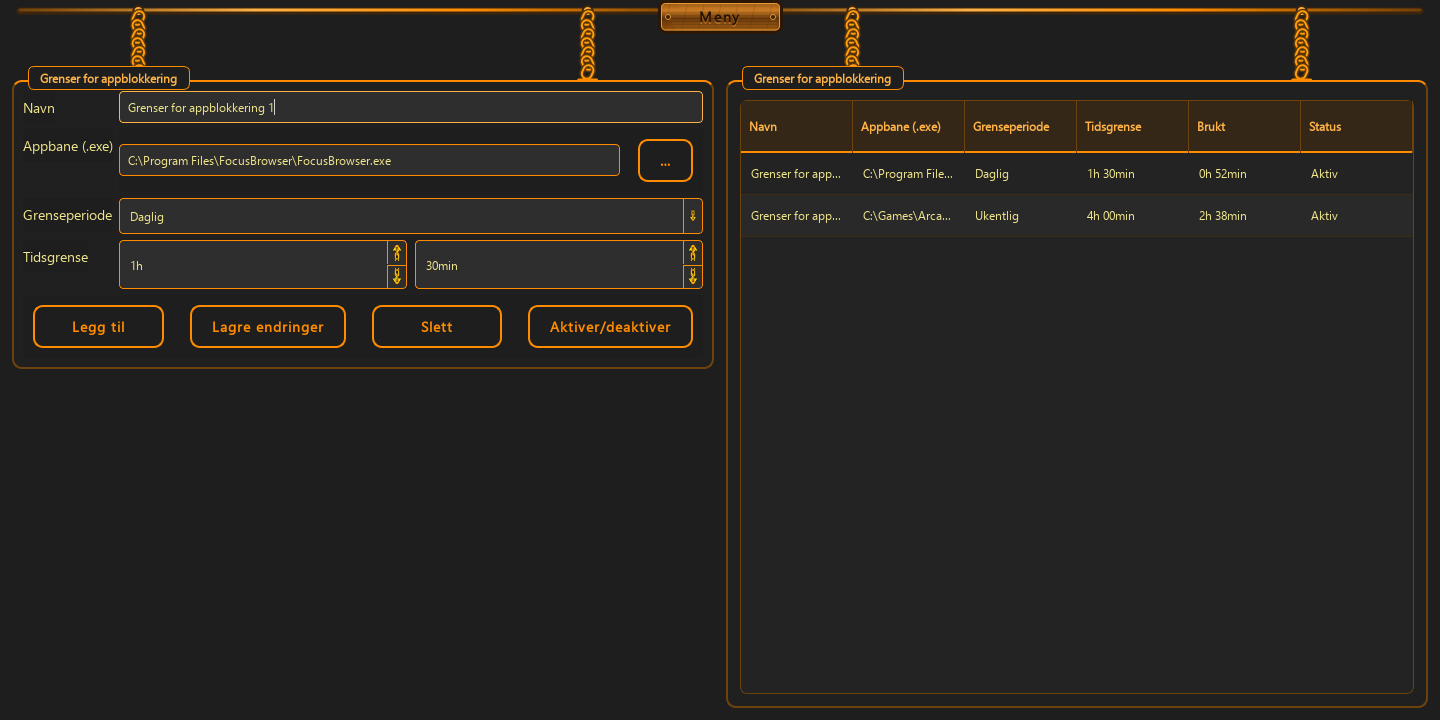Viewport: 1440px width, 720px height.
Task: Click the 4h 00min time limit cell
Action: pos(1133,216)
